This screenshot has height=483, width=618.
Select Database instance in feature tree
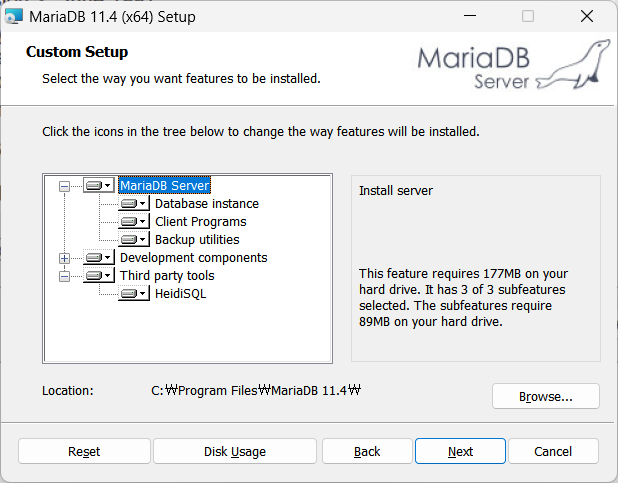[x=207, y=204]
